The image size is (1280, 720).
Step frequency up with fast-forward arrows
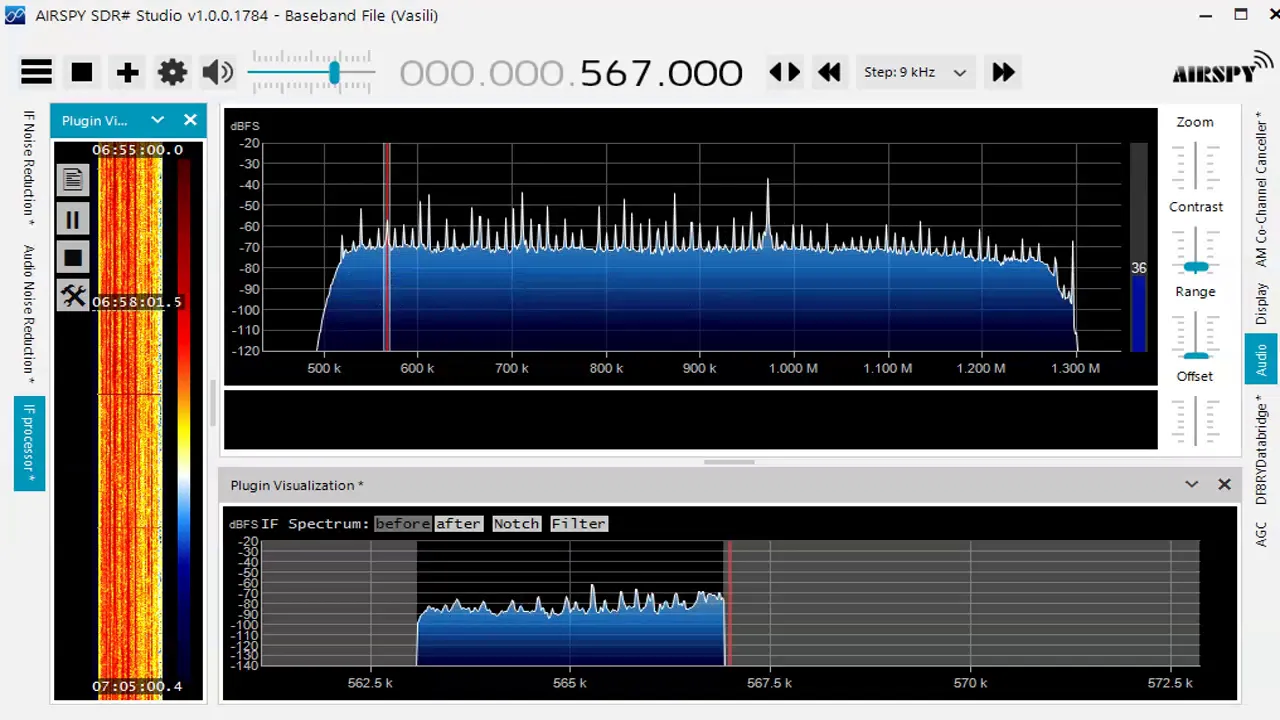pyautogui.click(x=1003, y=72)
